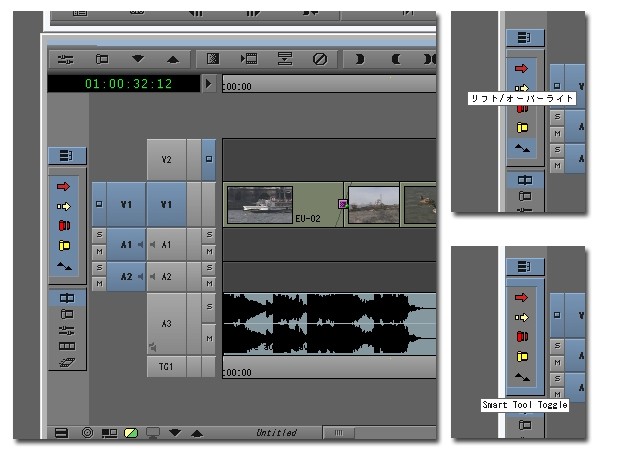625x469 pixels.
Task: Click red Lift/Overwrite arrow in top-right inset
Action: tap(521, 69)
